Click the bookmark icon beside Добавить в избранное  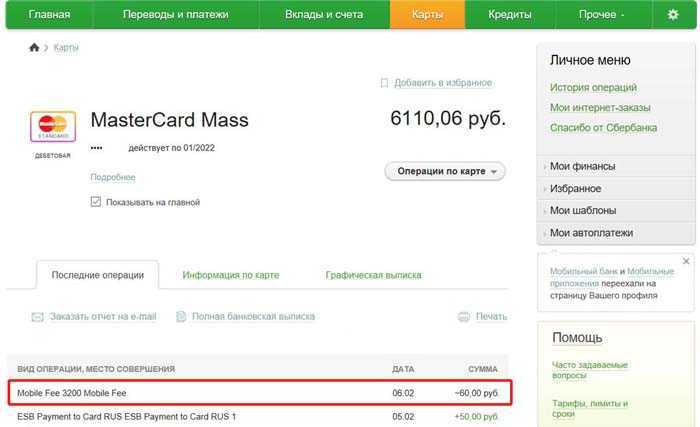pyautogui.click(x=384, y=83)
